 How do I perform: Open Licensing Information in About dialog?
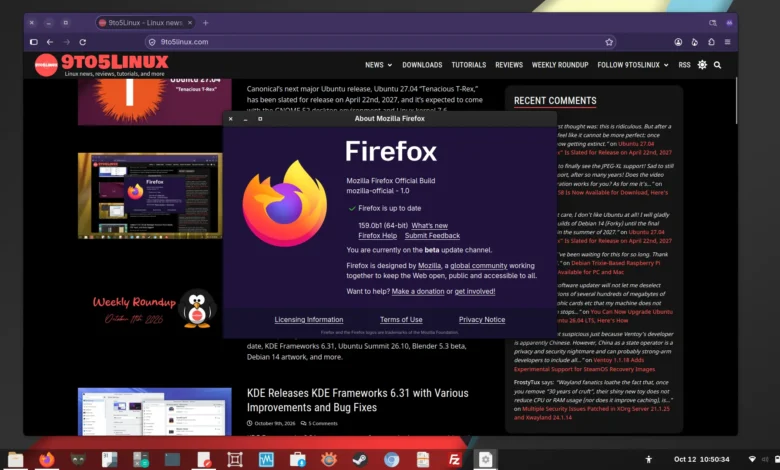[309, 320]
